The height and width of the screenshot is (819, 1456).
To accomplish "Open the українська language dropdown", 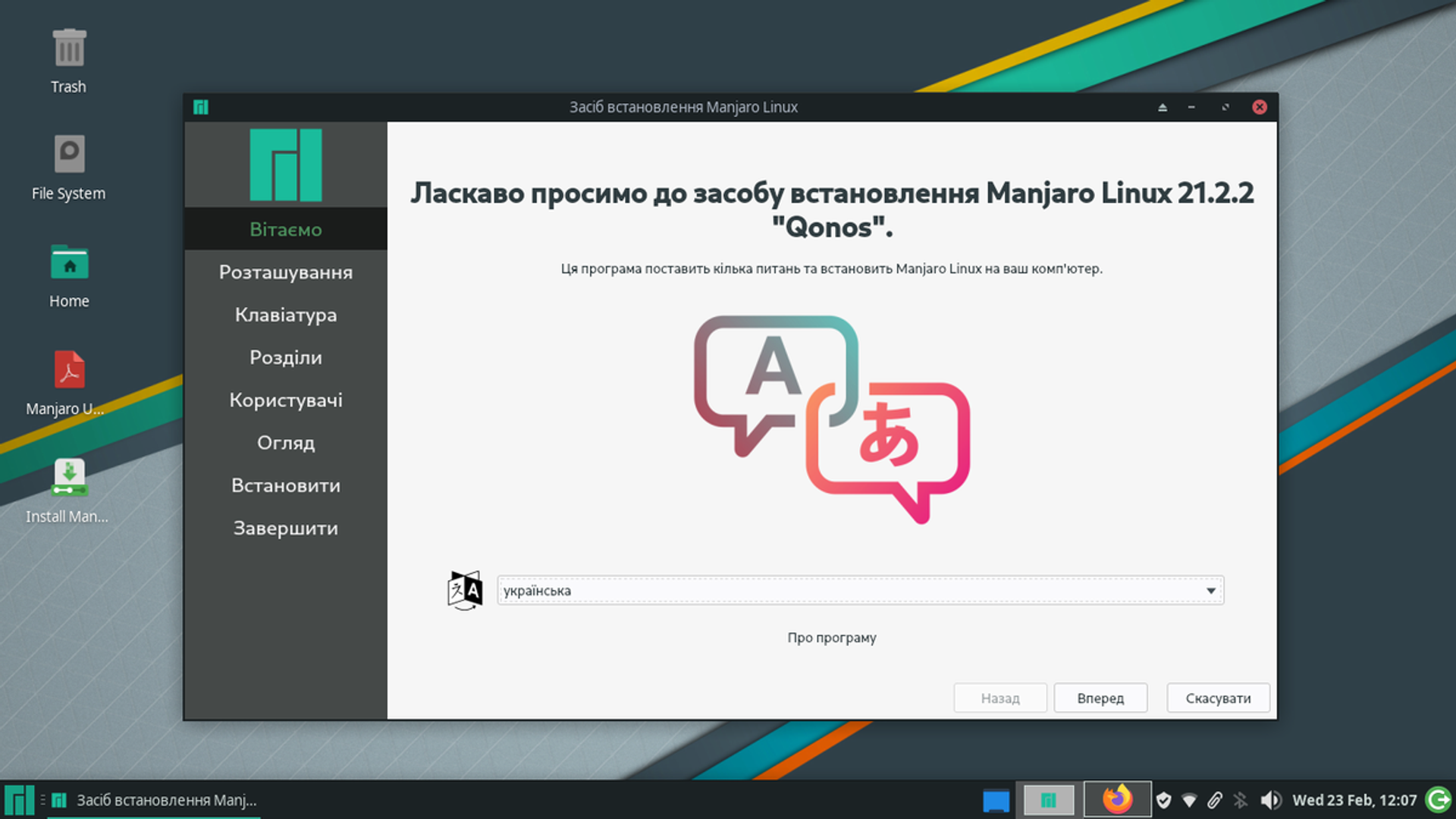I will (860, 591).
